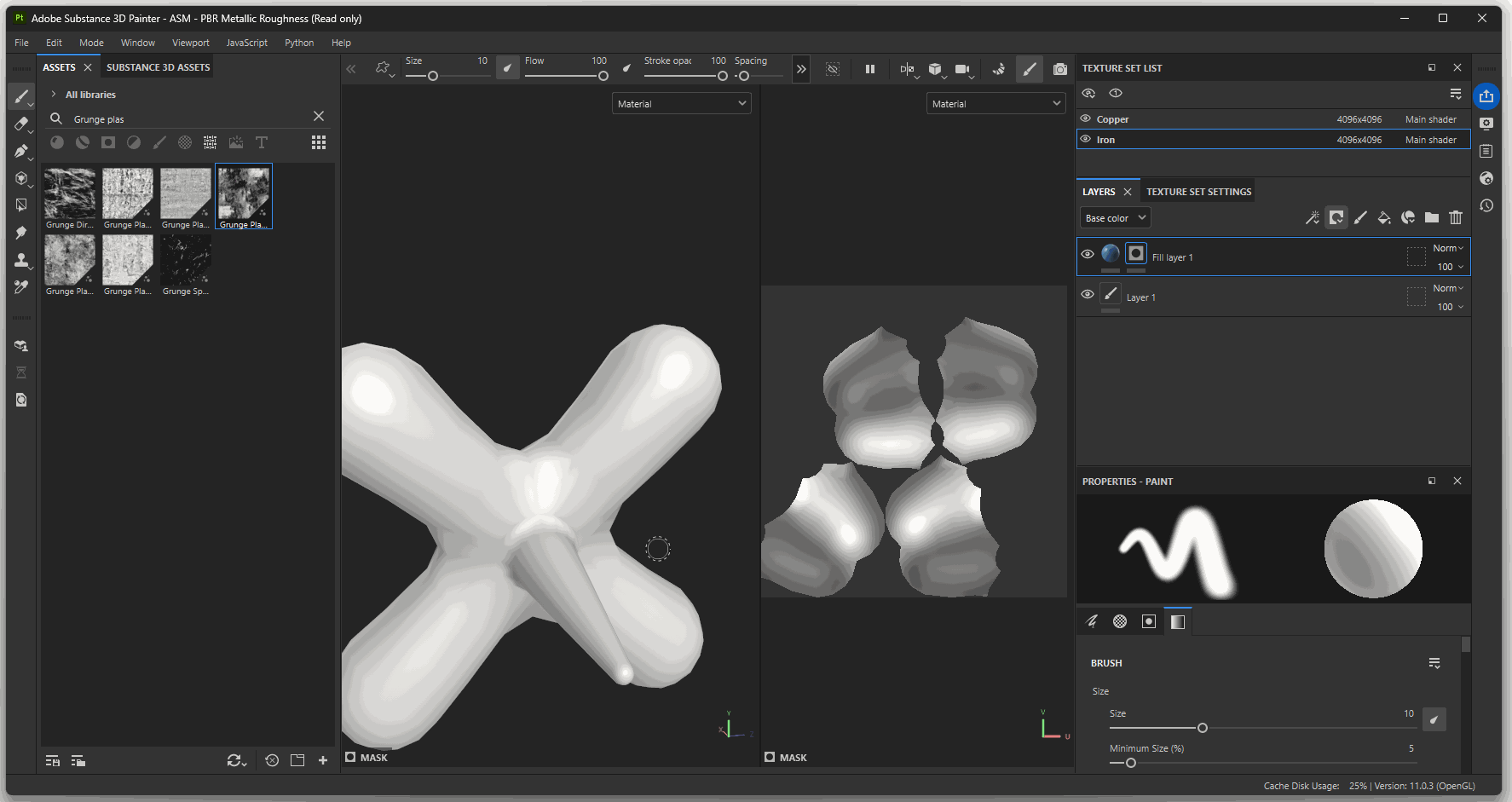Open the left viewport Material dropdown
1512x802 pixels.
pyautogui.click(x=681, y=104)
